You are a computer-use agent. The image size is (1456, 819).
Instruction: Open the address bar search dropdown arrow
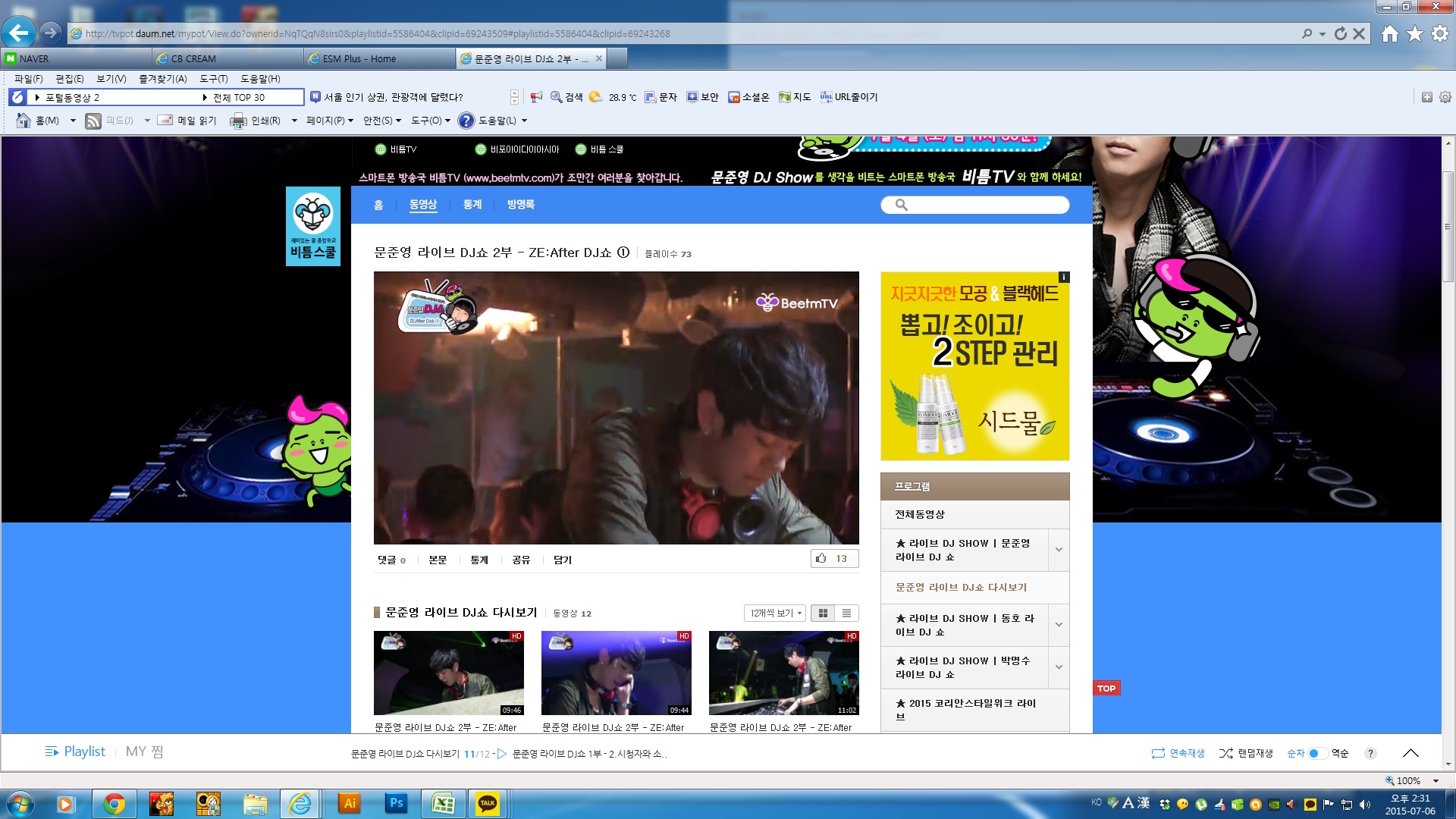[x=1322, y=33]
